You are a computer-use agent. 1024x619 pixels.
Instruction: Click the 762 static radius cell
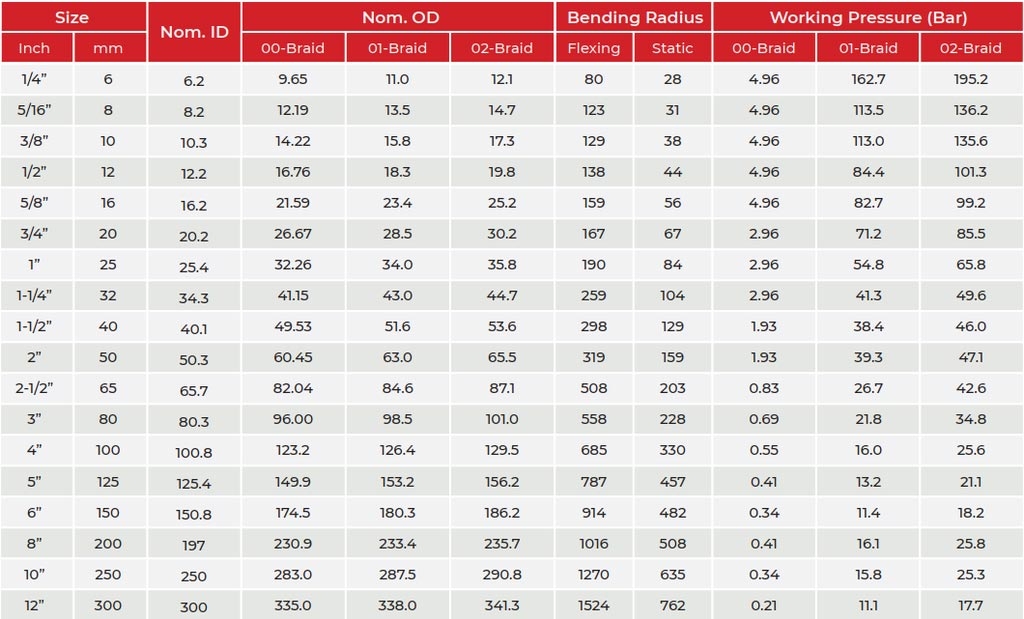pos(672,605)
